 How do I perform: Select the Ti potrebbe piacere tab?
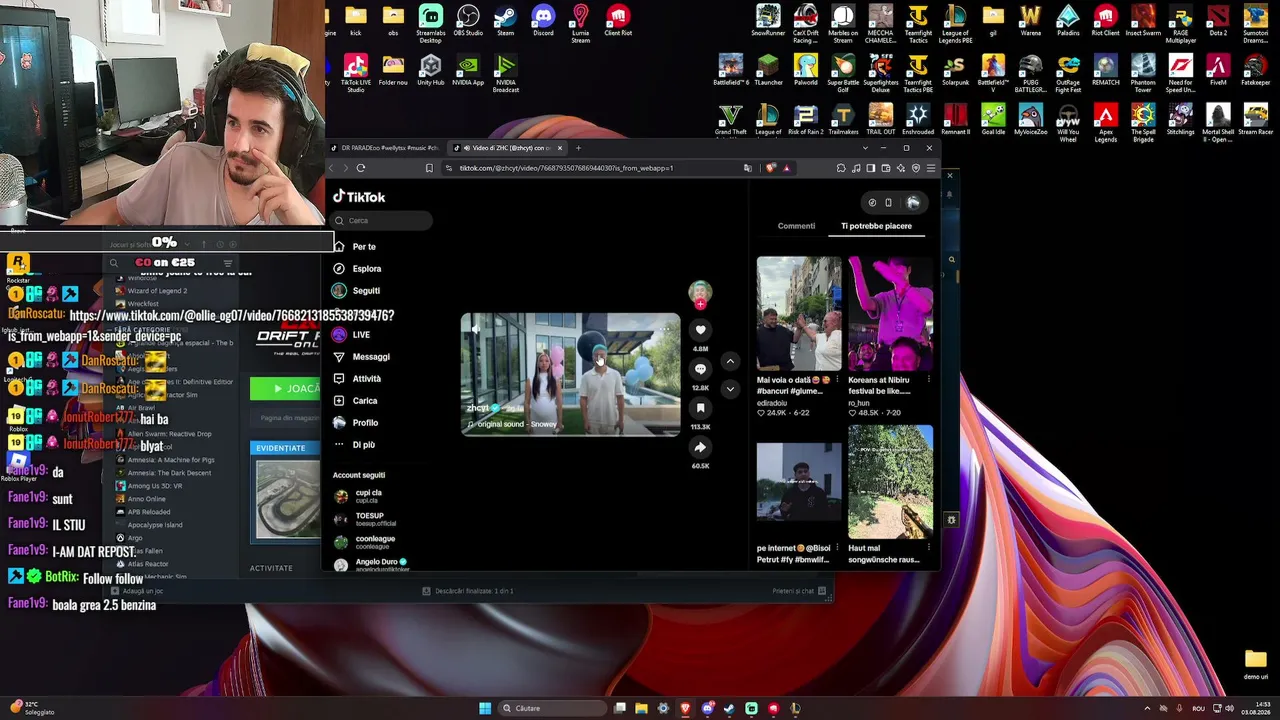876,226
